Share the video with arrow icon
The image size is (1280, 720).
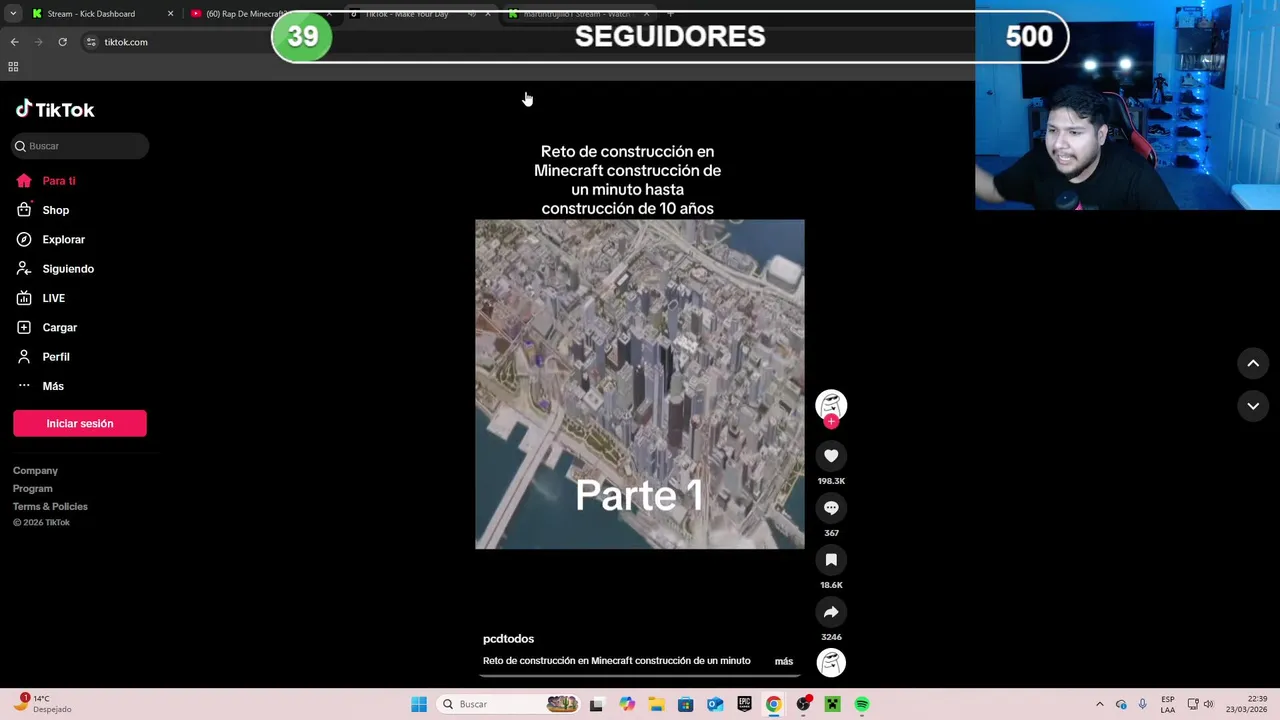tap(831, 612)
